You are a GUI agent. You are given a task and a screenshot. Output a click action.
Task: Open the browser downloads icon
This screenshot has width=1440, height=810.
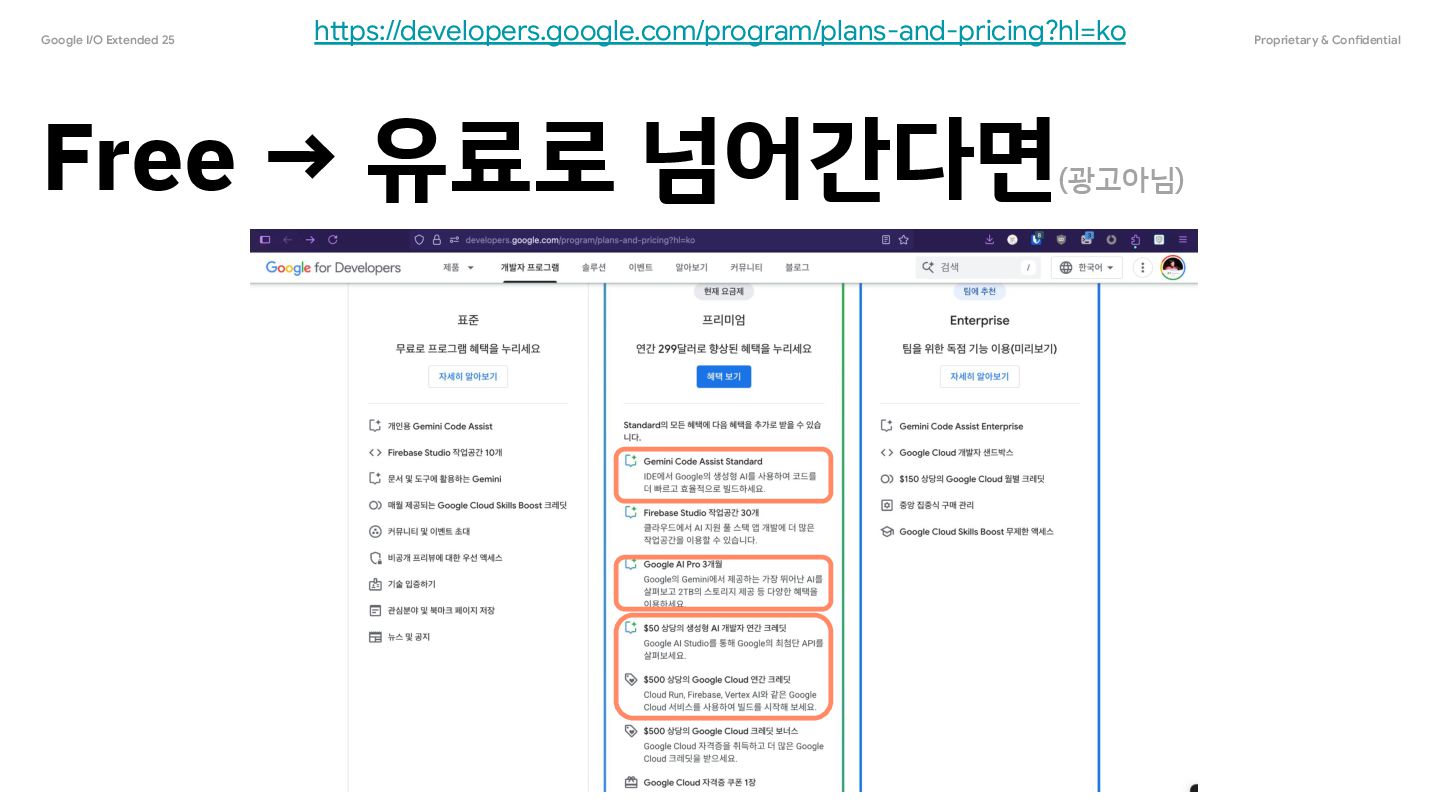(989, 240)
